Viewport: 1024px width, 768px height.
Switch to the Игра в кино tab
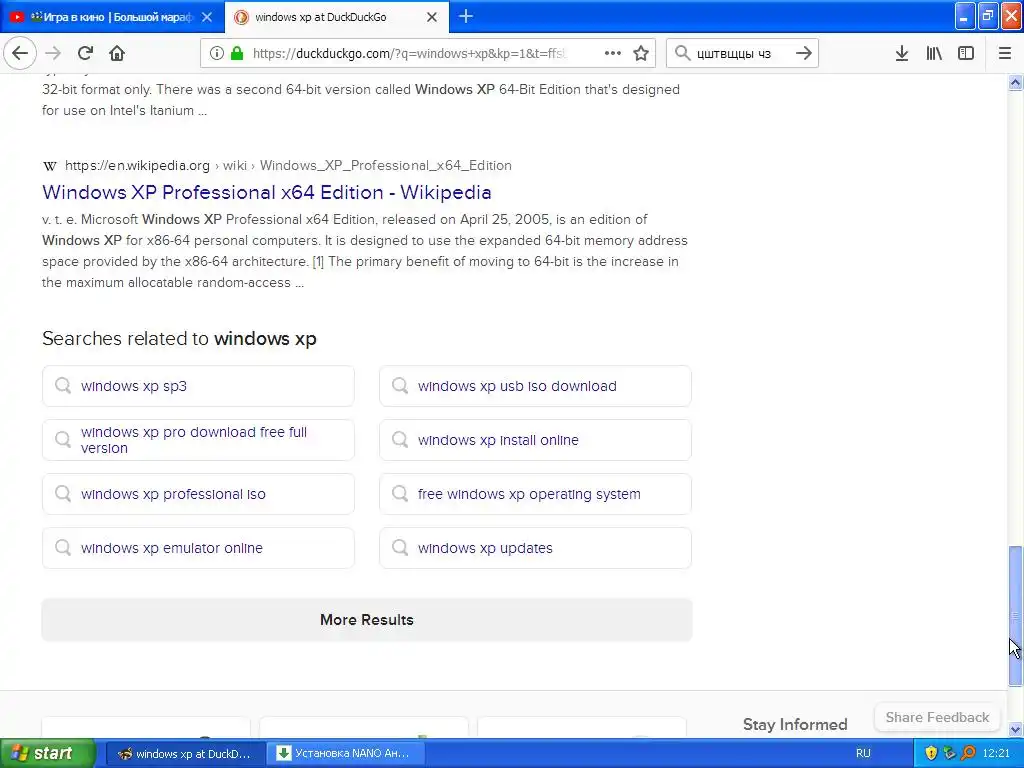pyautogui.click(x=112, y=17)
